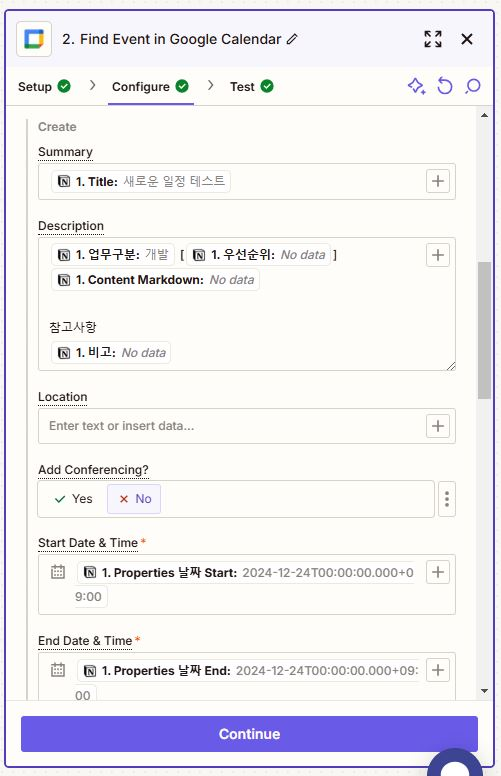Click the 'End Date & Time' label
Viewport: 501px width, 776px height.
click(x=85, y=641)
